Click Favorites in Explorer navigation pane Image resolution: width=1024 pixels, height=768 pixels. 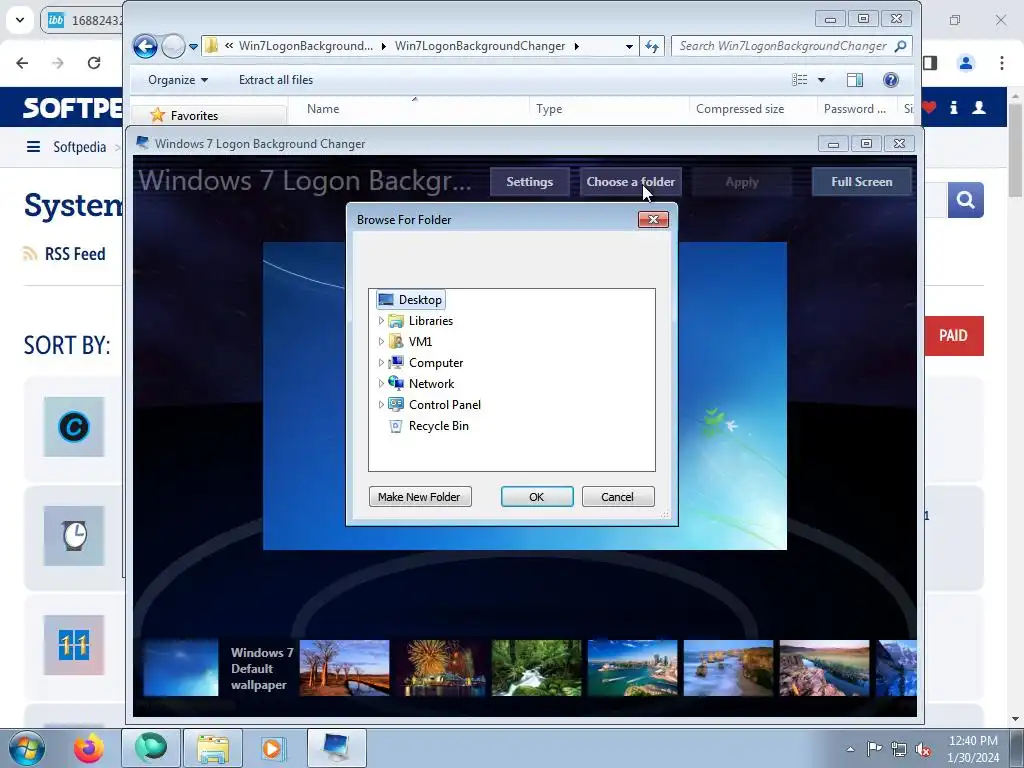[x=194, y=116]
